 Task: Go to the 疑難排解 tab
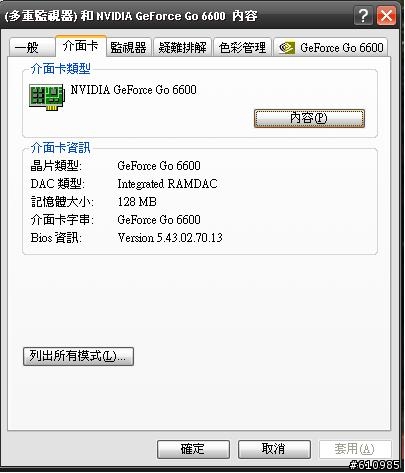182,47
